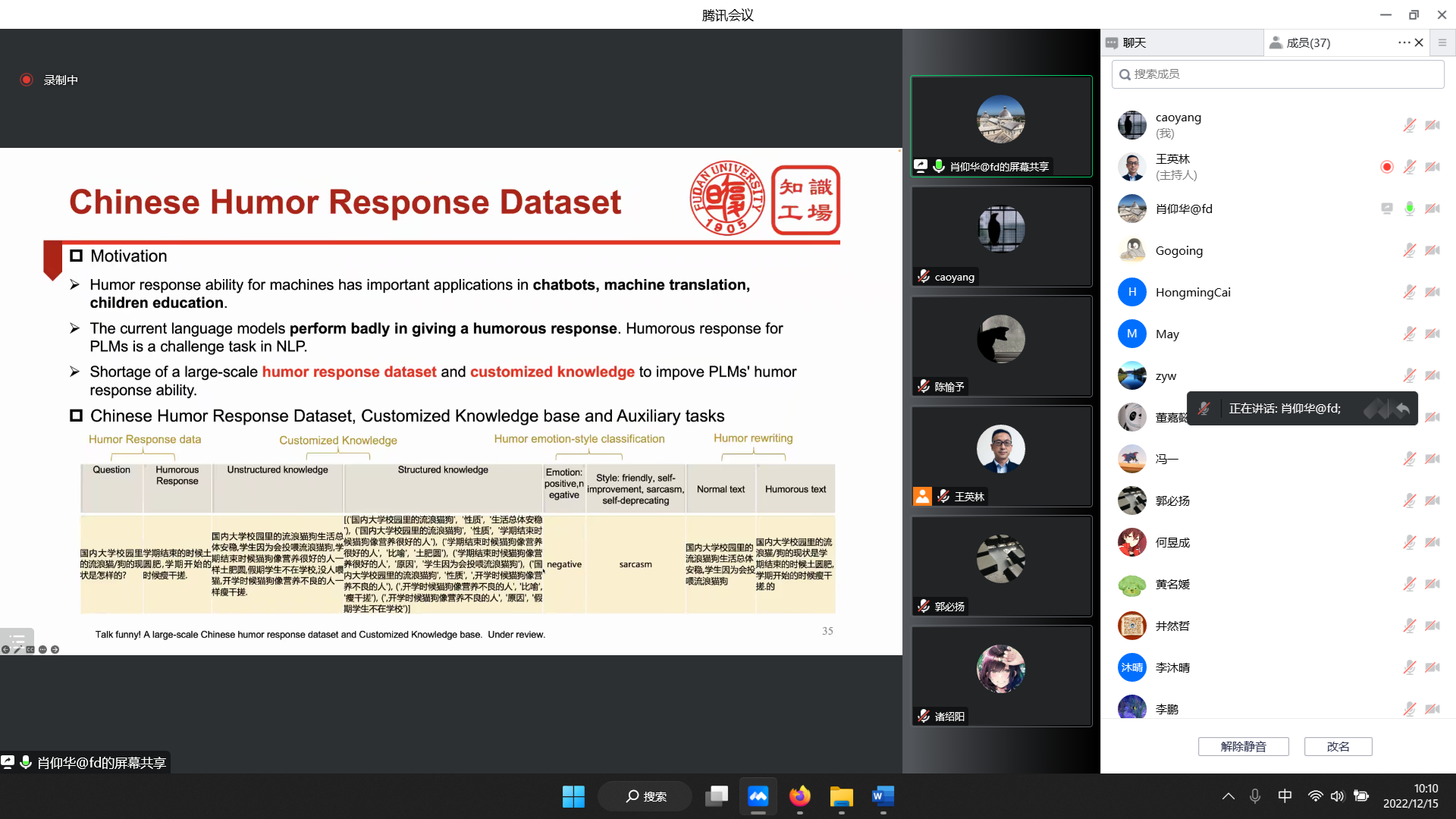The width and height of the screenshot is (1456, 819).
Task: Click HongmingCai's camera-off icon
Action: click(1432, 292)
